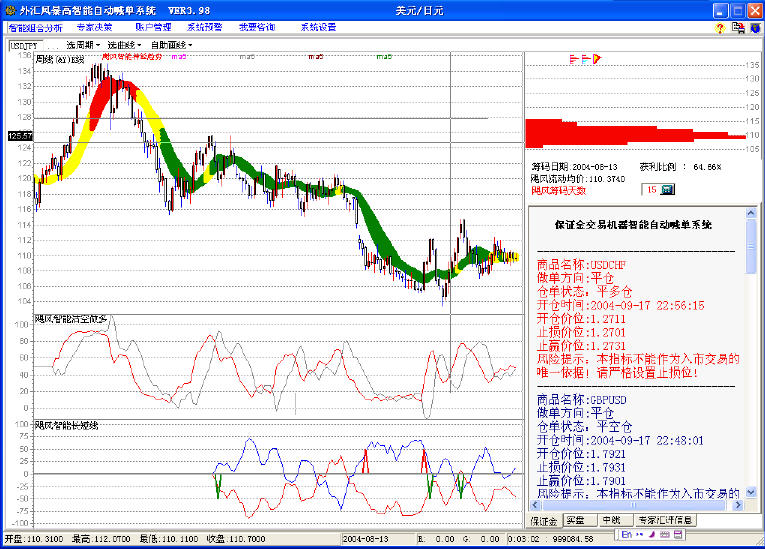765x549 pixels.
Task: Click the yellow triangle play icon
Action: (x=597, y=60)
